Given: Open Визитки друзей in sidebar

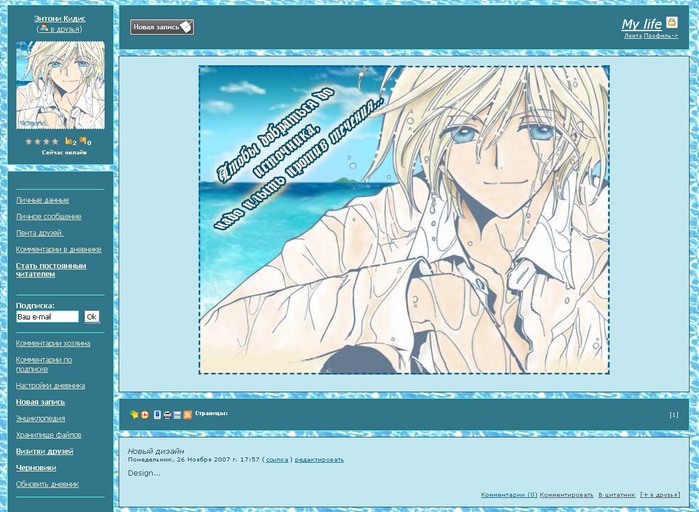Looking at the screenshot, I should pos(44,451).
